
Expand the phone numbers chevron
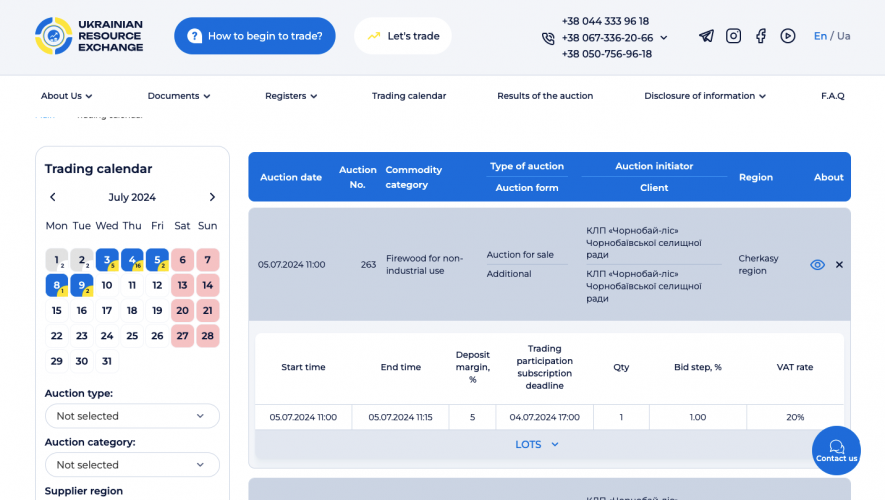pyautogui.click(x=664, y=38)
